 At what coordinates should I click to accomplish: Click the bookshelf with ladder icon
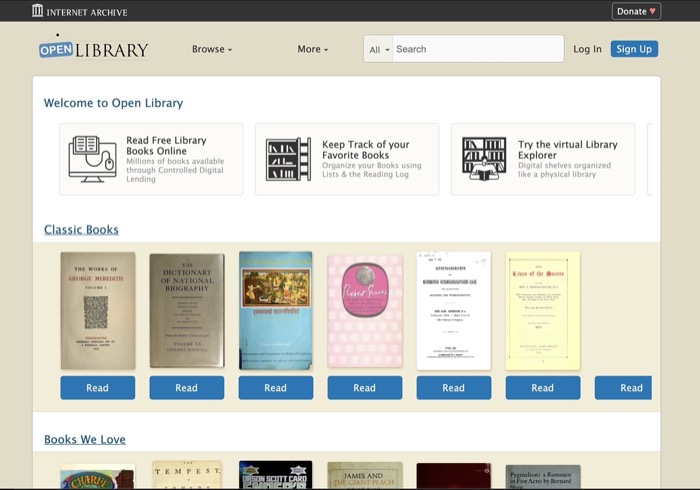(288, 159)
